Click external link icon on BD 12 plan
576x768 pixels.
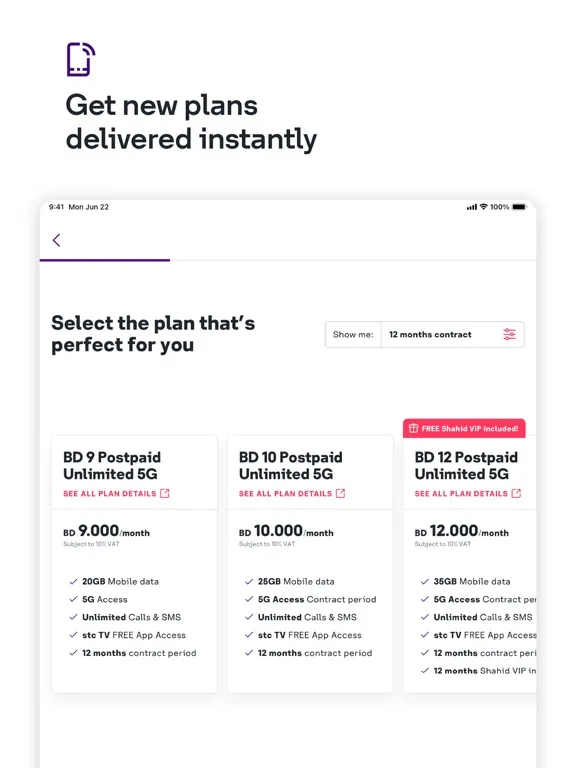click(x=516, y=493)
